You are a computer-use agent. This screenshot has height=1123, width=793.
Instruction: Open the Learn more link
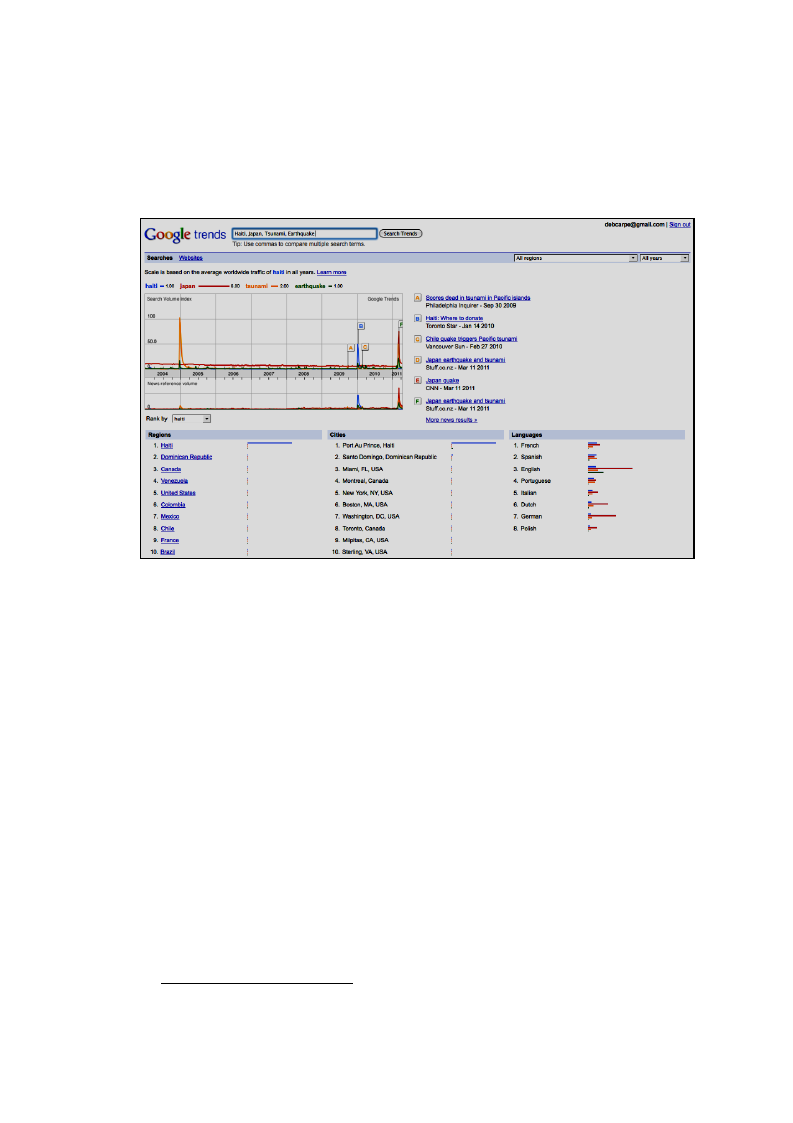332,272
